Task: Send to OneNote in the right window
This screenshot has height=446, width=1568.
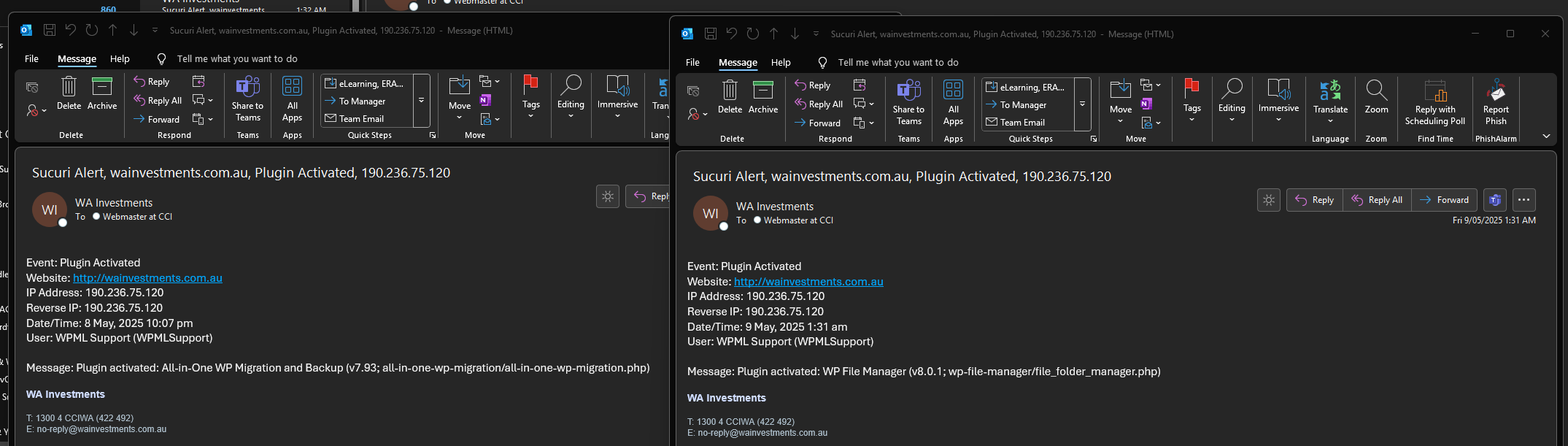Action: pos(1146,104)
